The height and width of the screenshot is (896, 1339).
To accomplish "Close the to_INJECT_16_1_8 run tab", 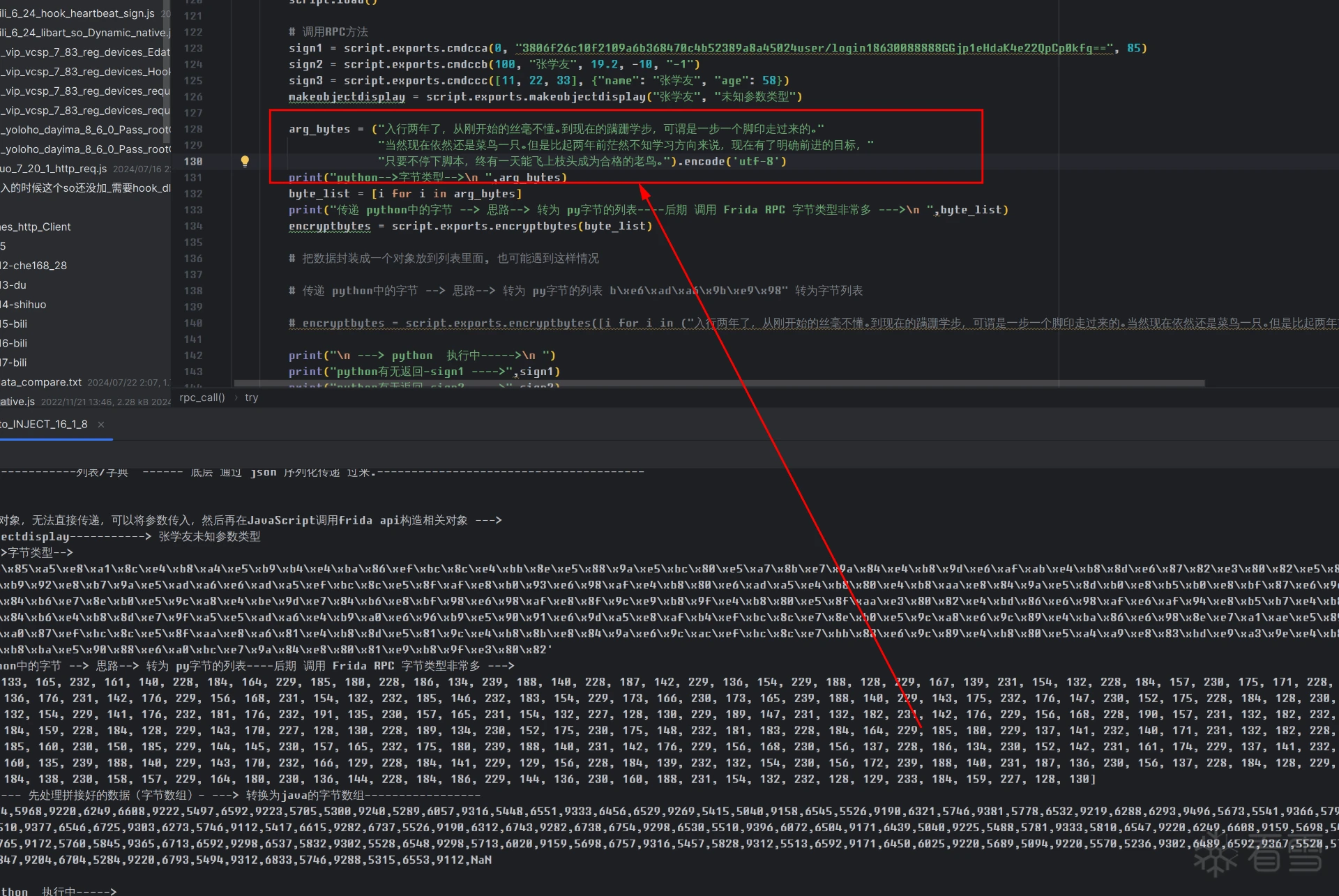I will click(x=101, y=425).
